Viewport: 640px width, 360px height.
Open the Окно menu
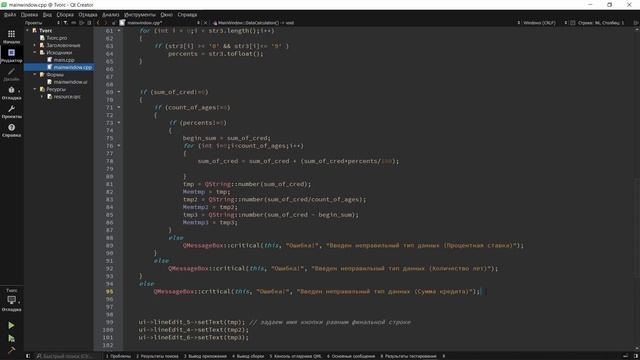pyautogui.click(x=167, y=15)
